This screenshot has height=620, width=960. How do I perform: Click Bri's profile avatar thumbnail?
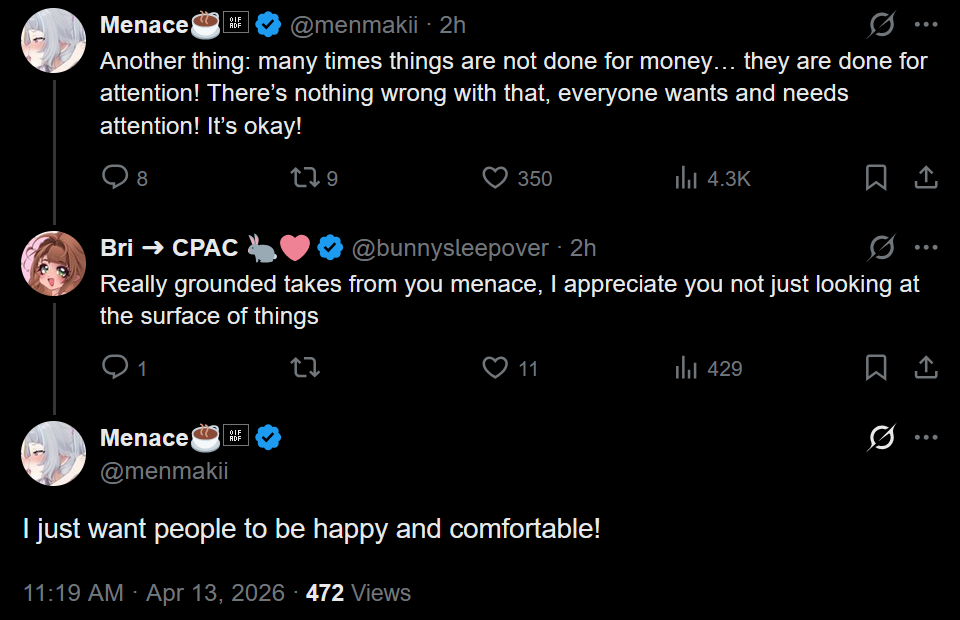coord(53,263)
